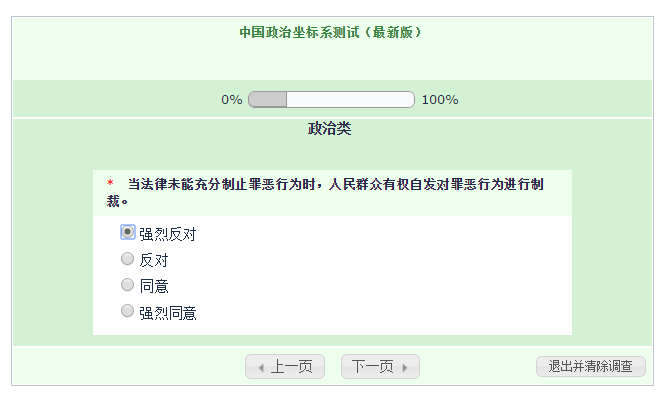The width and height of the screenshot is (666, 406).
Task: Click the 强烈同意 option label text
Action: [x=168, y=313]
